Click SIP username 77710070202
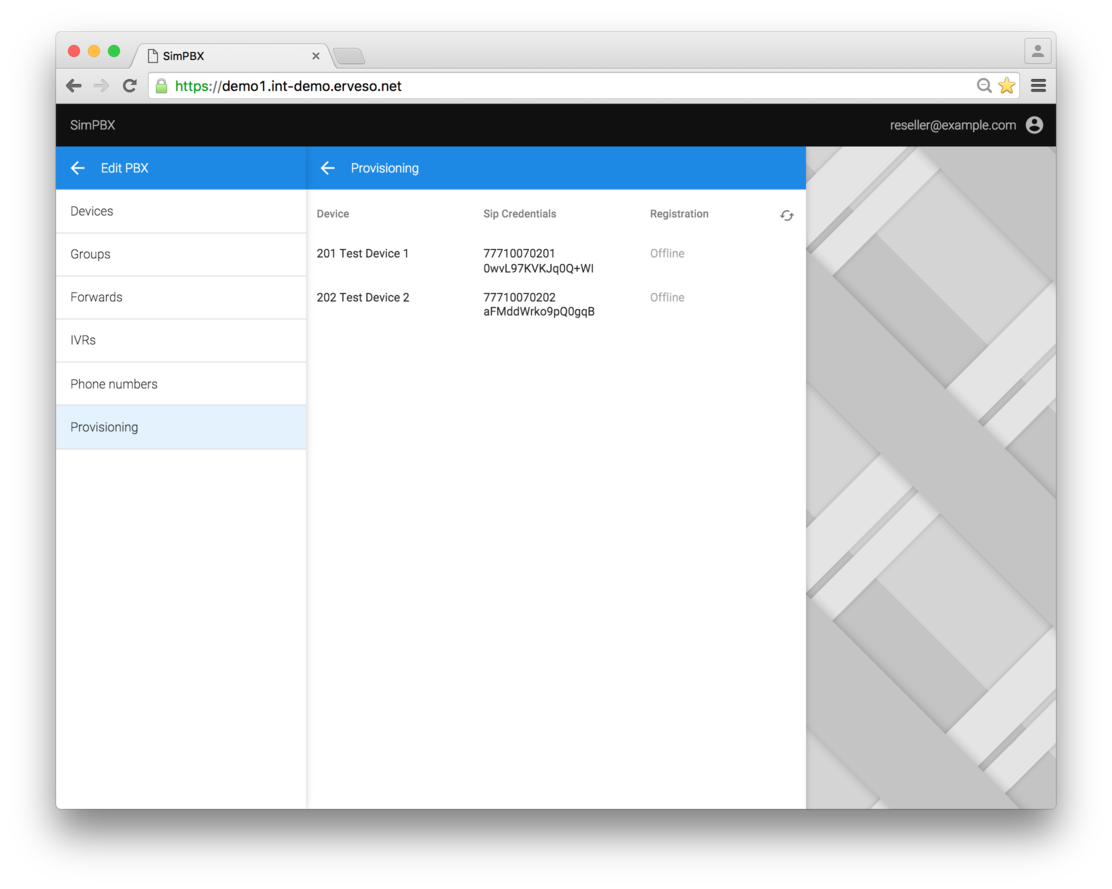Viewport: 1112px width, 889px height. click(519, 297)
